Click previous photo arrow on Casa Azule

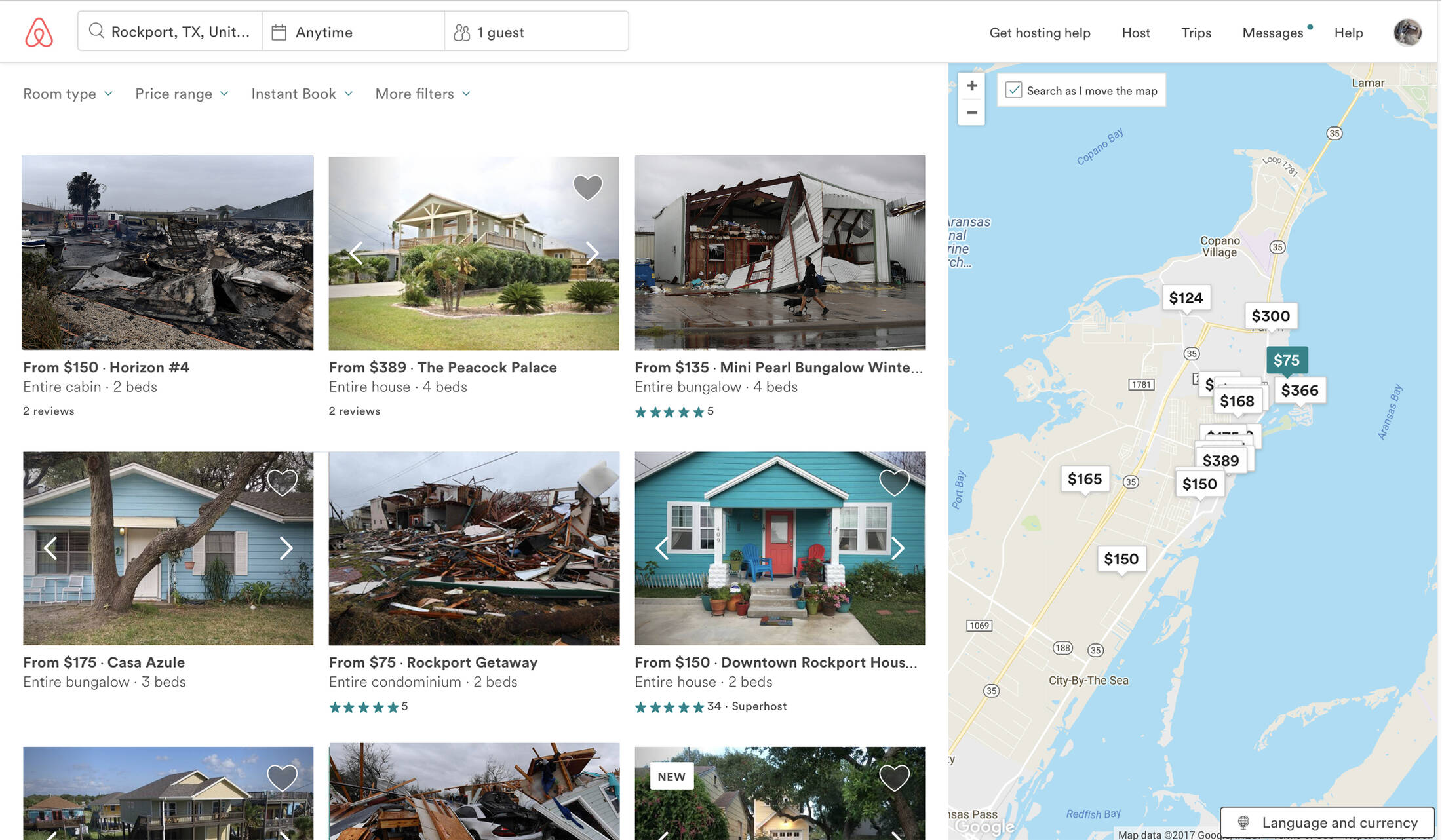pos(50,548)
